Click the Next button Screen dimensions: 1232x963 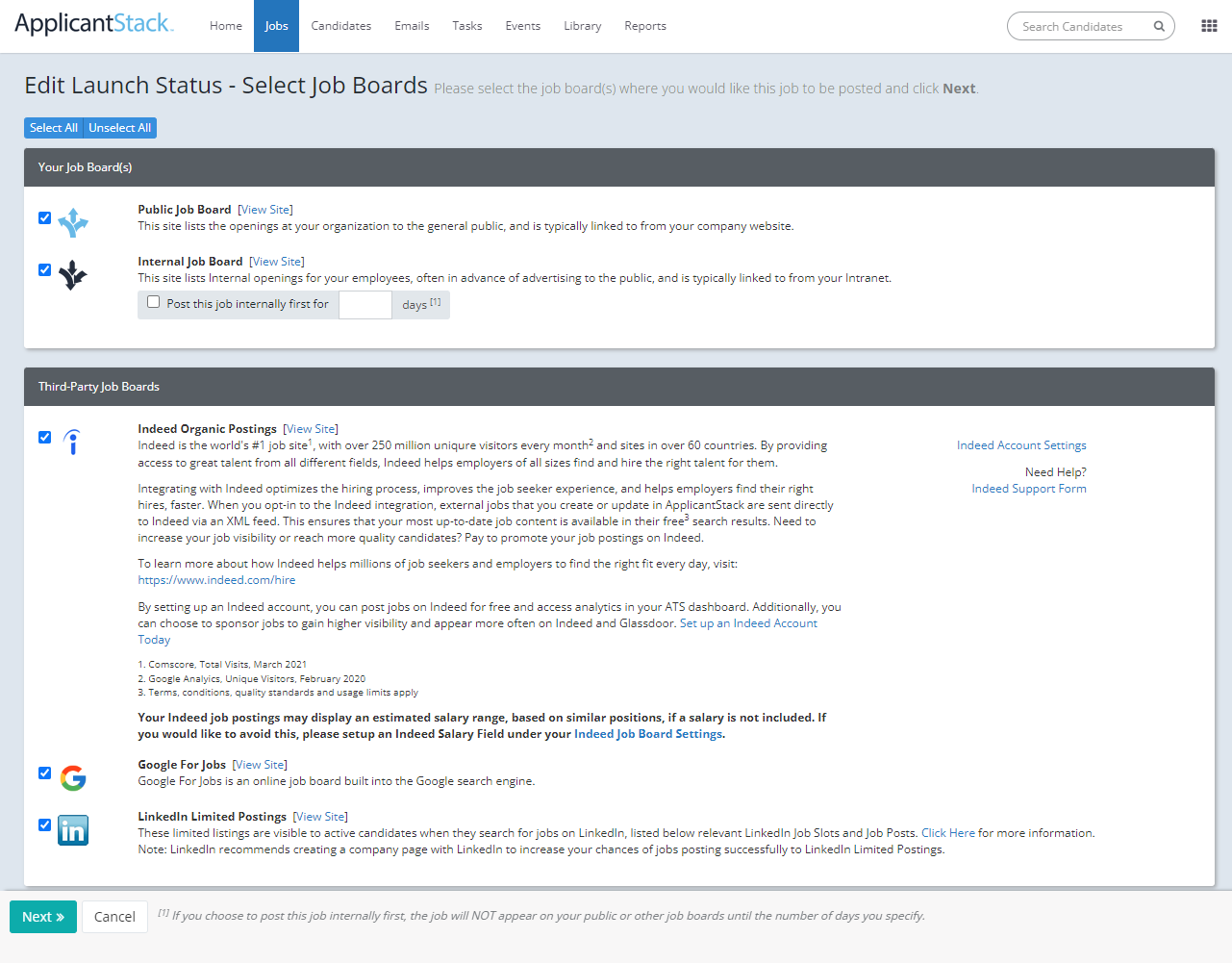[42, 917]
